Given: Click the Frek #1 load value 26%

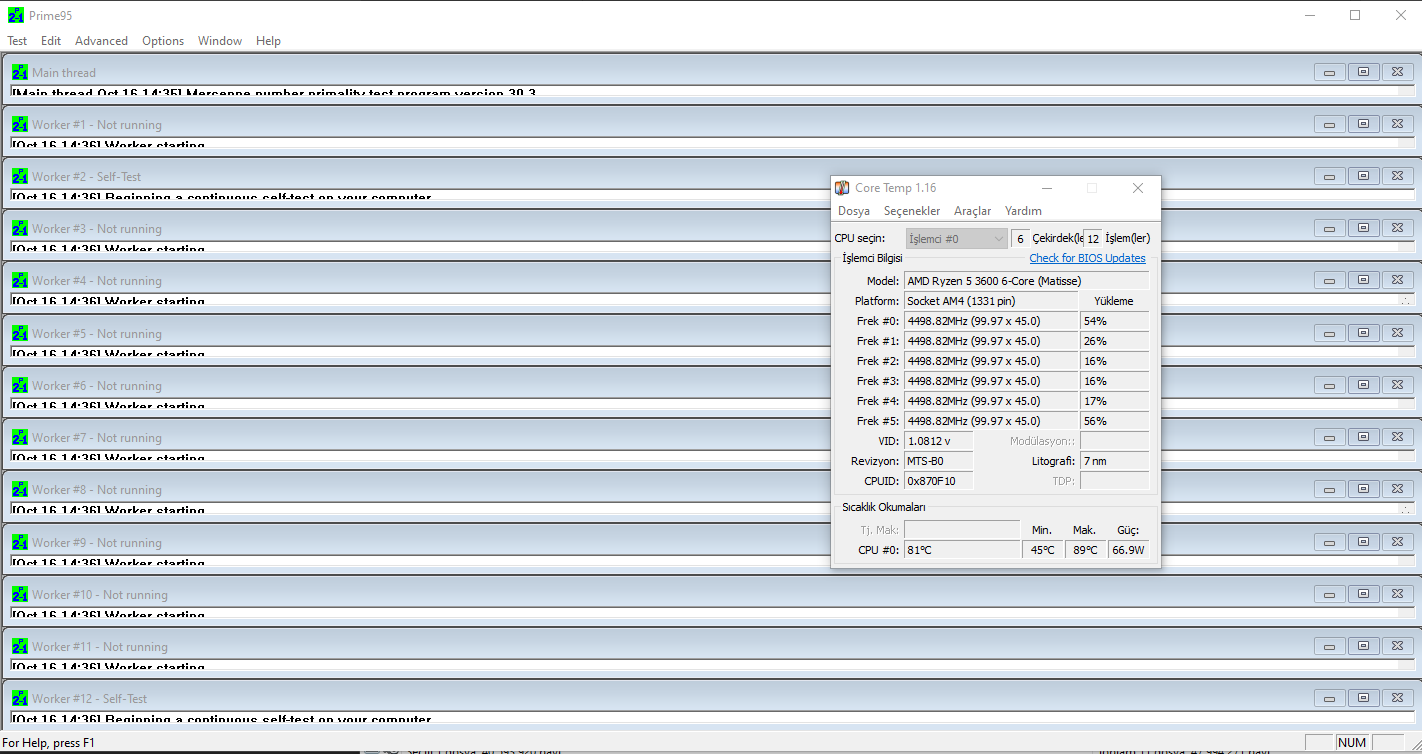Looking at the screenshot, I should pos(1114,341).
